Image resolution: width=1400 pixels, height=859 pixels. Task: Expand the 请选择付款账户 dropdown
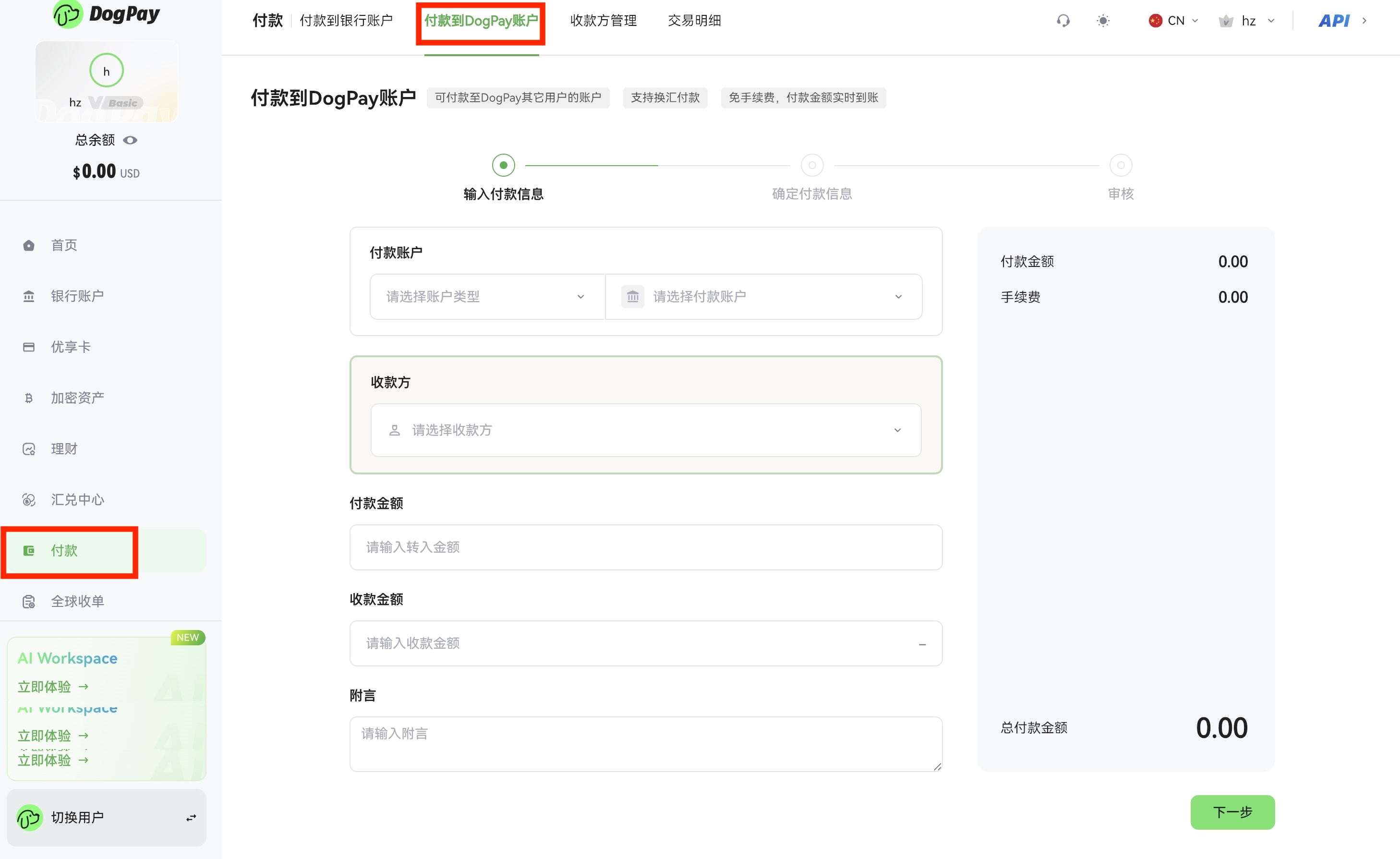764,297
